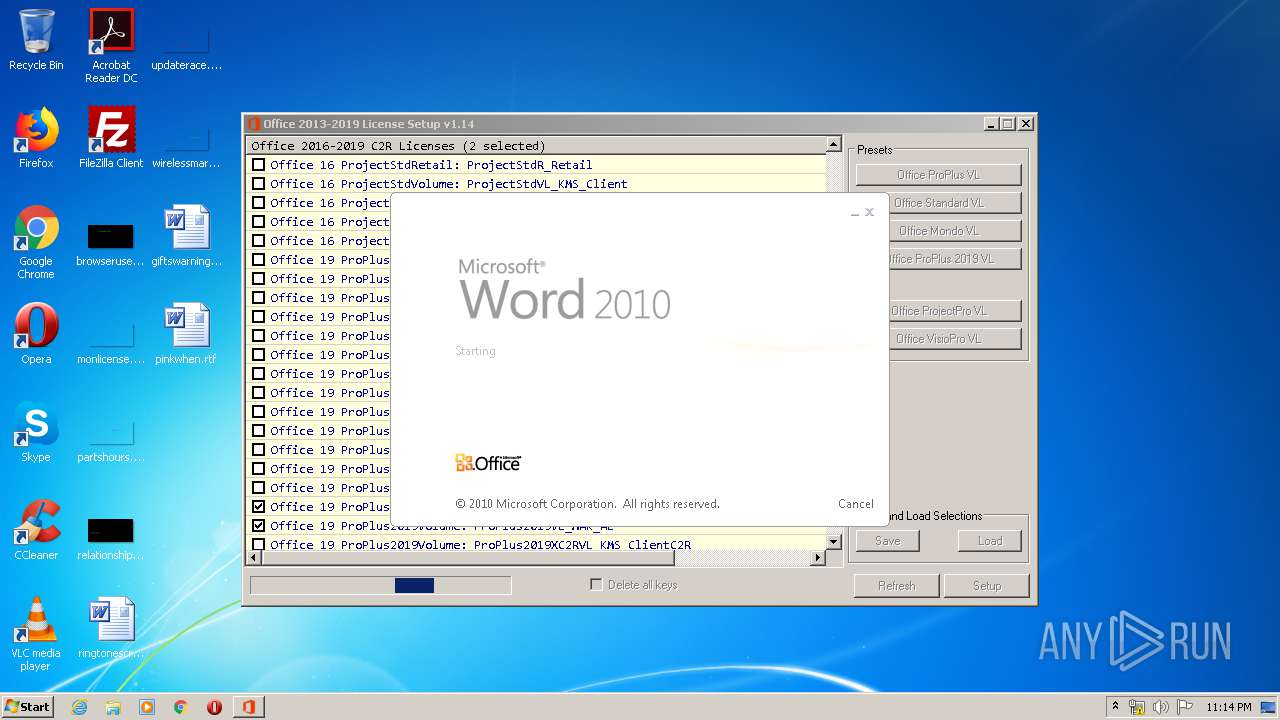
Task: Click the Load selections button
Action: pyautogui.click(x=990, y=541)
